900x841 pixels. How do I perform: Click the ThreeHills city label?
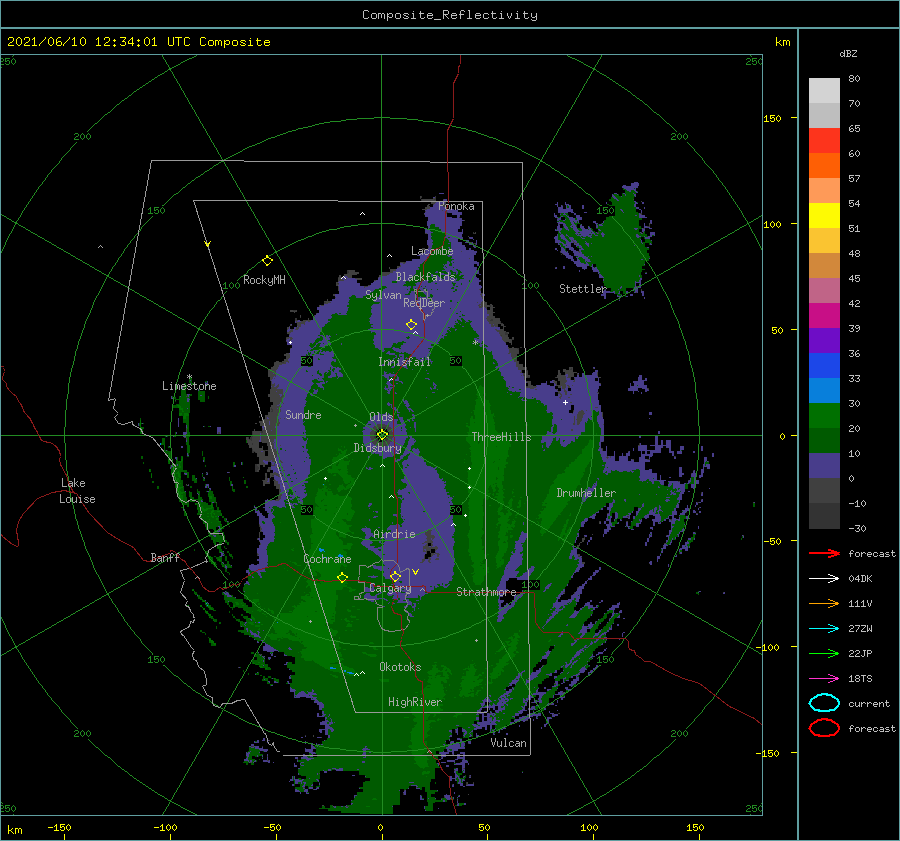502,437
